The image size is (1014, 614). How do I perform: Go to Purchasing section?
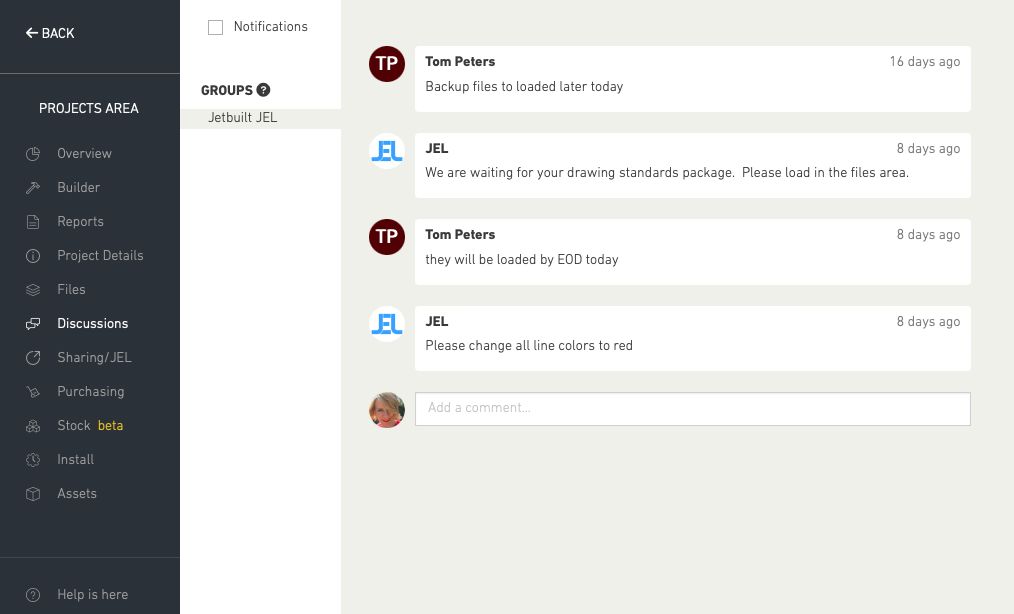coord(91,391)
